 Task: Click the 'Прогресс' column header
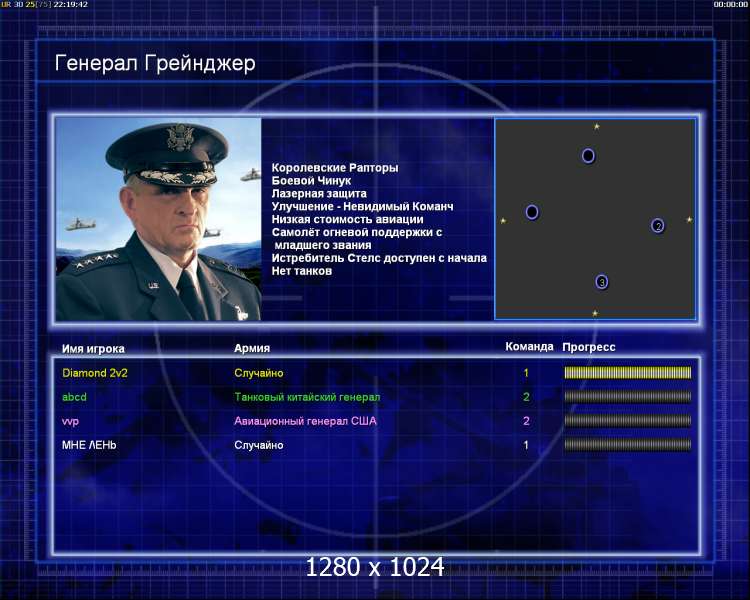589,347
